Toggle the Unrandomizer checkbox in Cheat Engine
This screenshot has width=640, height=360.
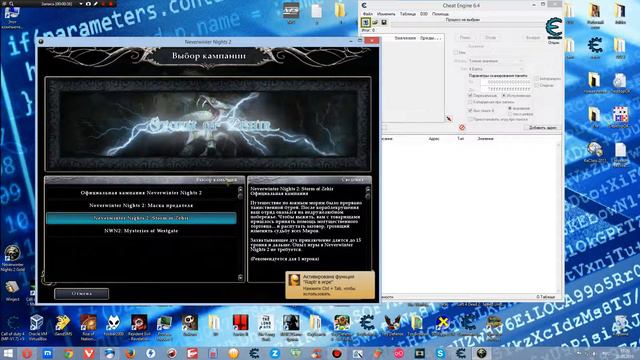(x=537, y=78)
